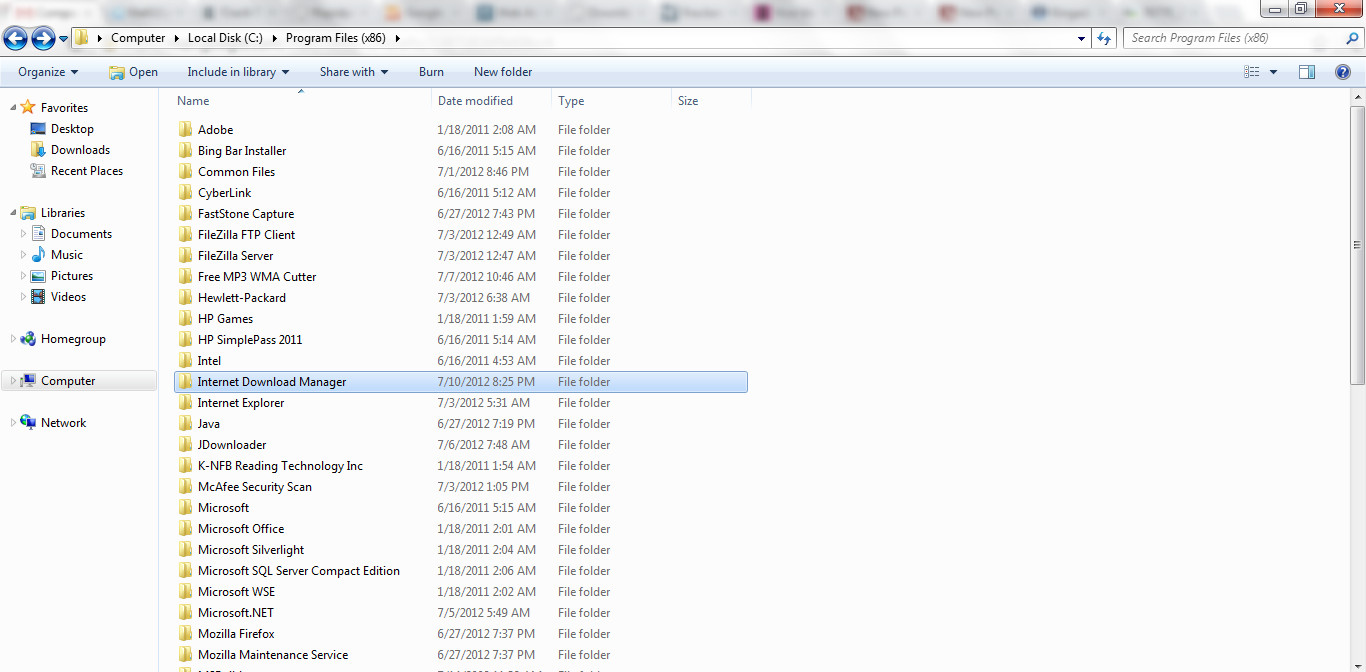Select Computer in the navigation pane

click(x=68, y=381)
